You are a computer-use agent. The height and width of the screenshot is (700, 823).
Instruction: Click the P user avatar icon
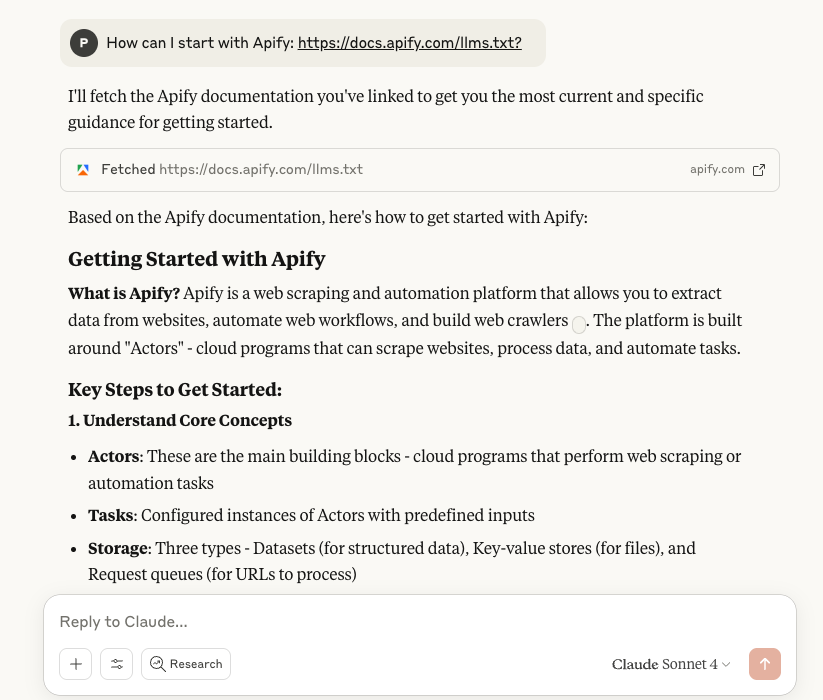(x=84, y=43)
